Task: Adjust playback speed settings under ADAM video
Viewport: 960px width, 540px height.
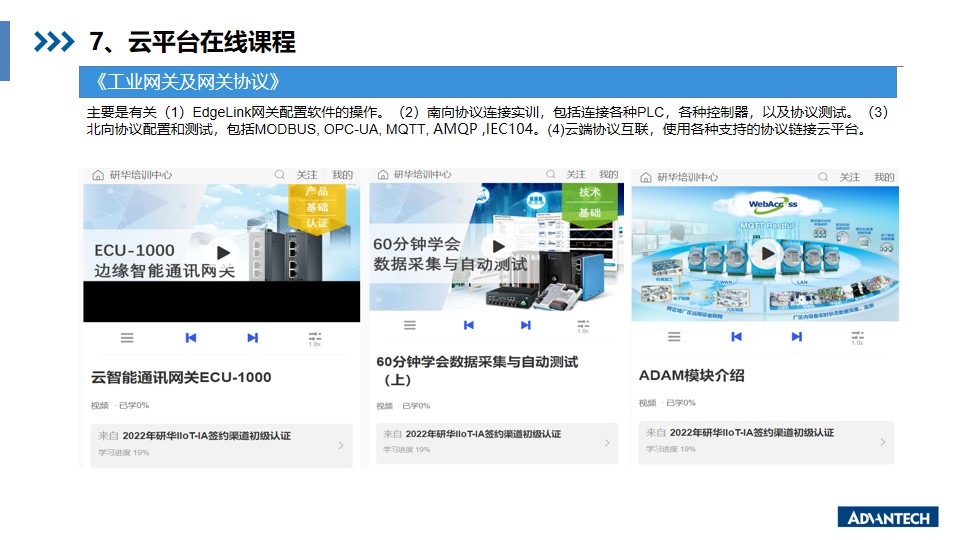Action: (x=857, y=337)
